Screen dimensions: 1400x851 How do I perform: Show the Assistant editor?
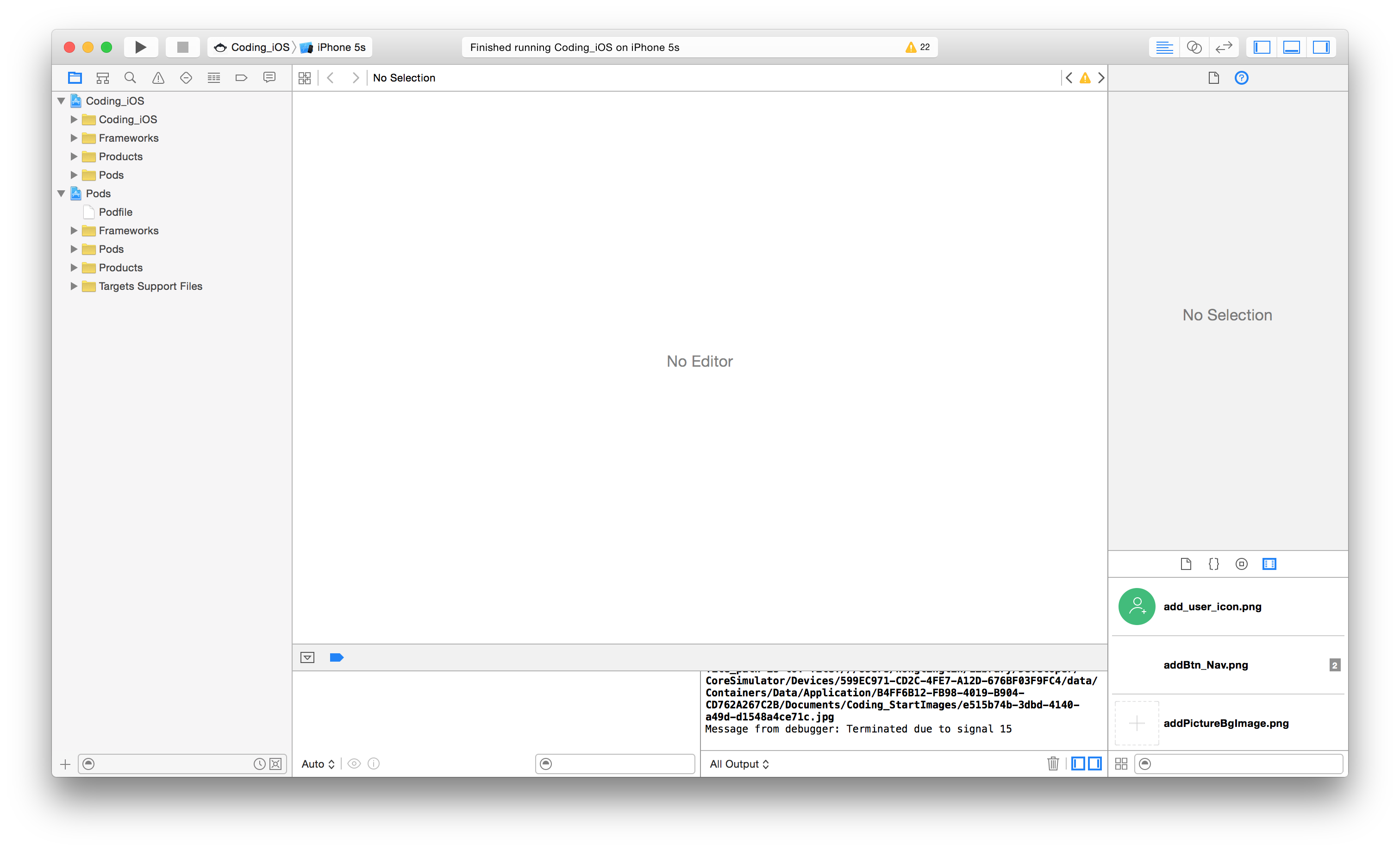click(x=1194, y=47)
